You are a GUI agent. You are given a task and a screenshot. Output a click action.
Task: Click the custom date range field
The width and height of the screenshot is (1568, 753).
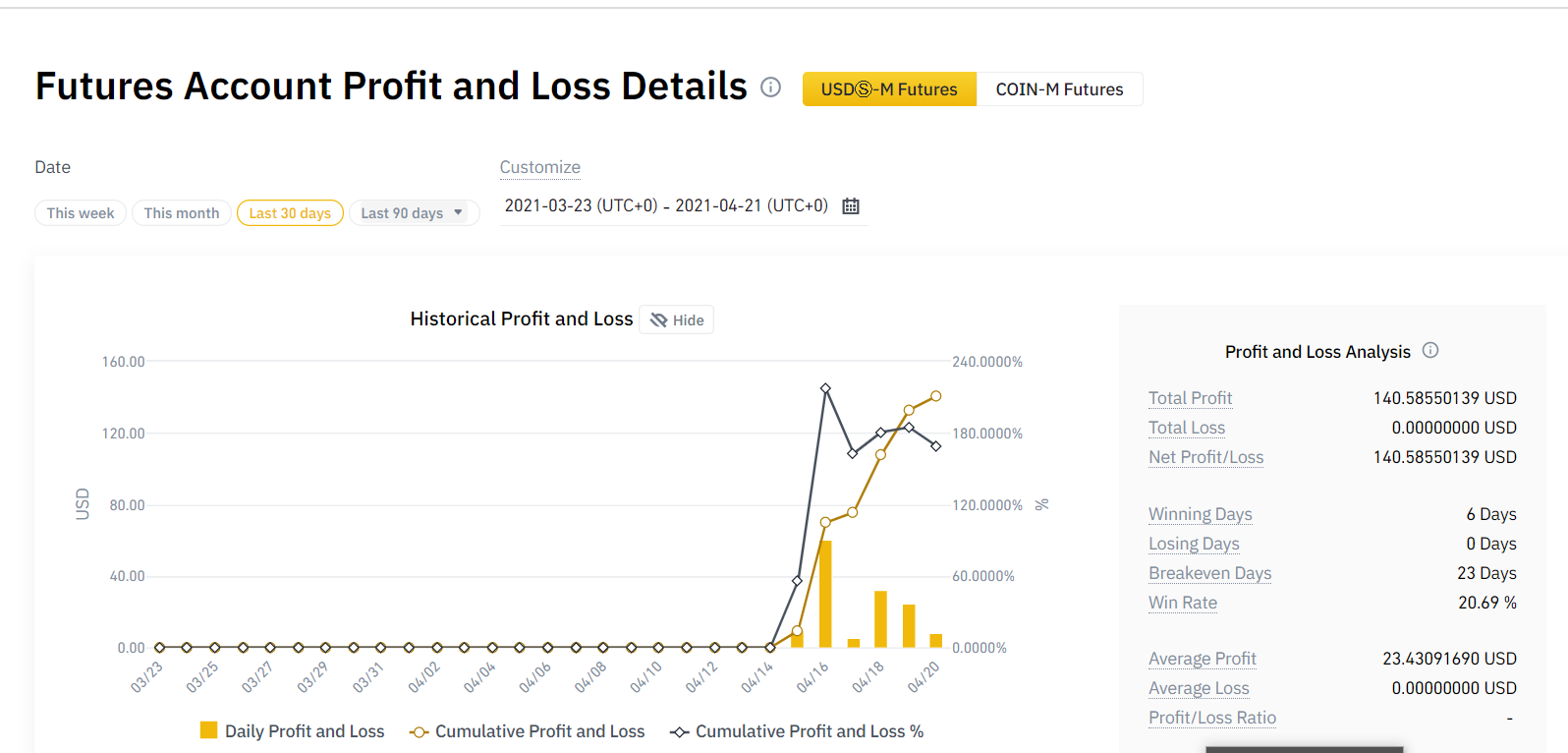tap(666, 206)
